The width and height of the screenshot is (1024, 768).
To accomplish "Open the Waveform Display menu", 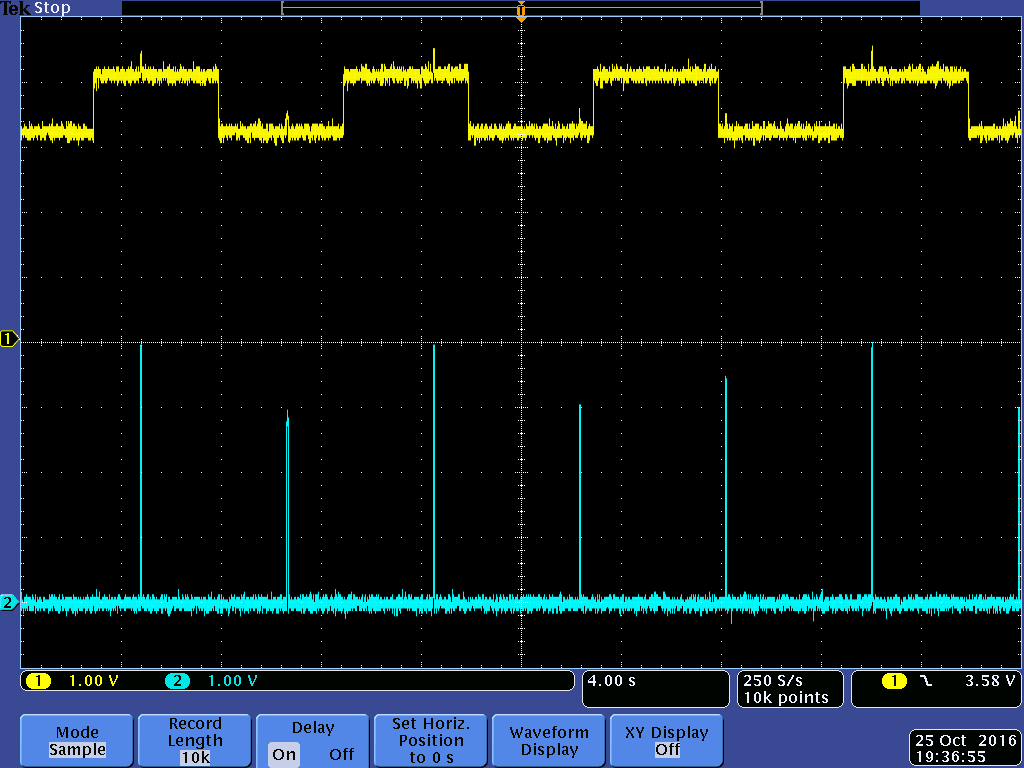I will (549, 741).
